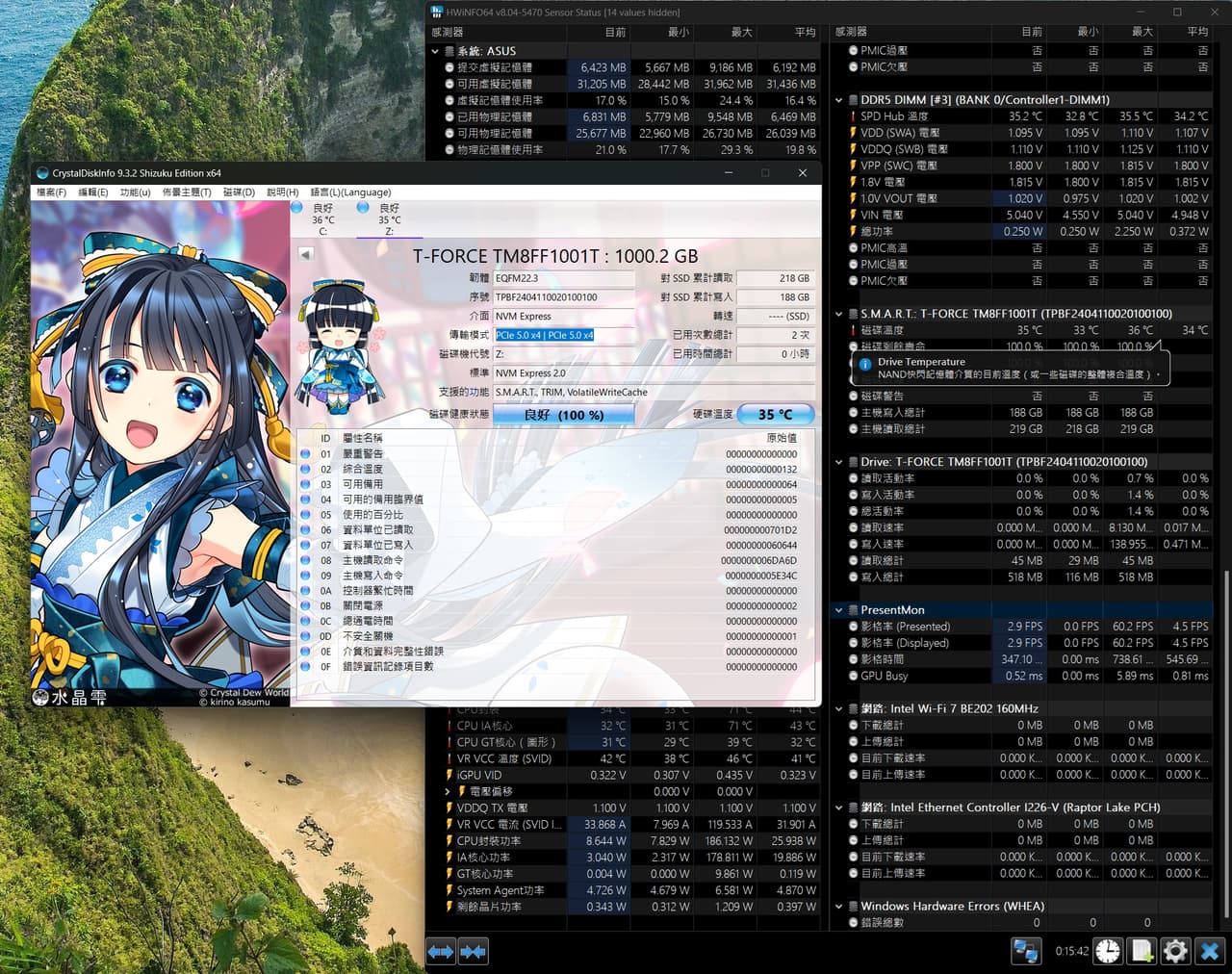The height and width of the screenshot is (974, 1232).
Task: Select the Z: drive tab in CrystalDiskInfo
Action: [389, 219]
